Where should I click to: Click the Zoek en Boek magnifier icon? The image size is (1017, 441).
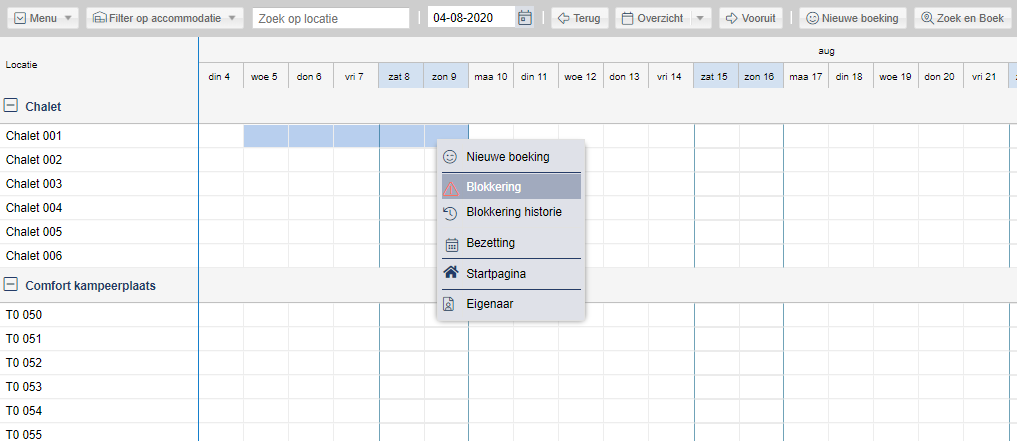pyautogui.click(x=927, y=18)
